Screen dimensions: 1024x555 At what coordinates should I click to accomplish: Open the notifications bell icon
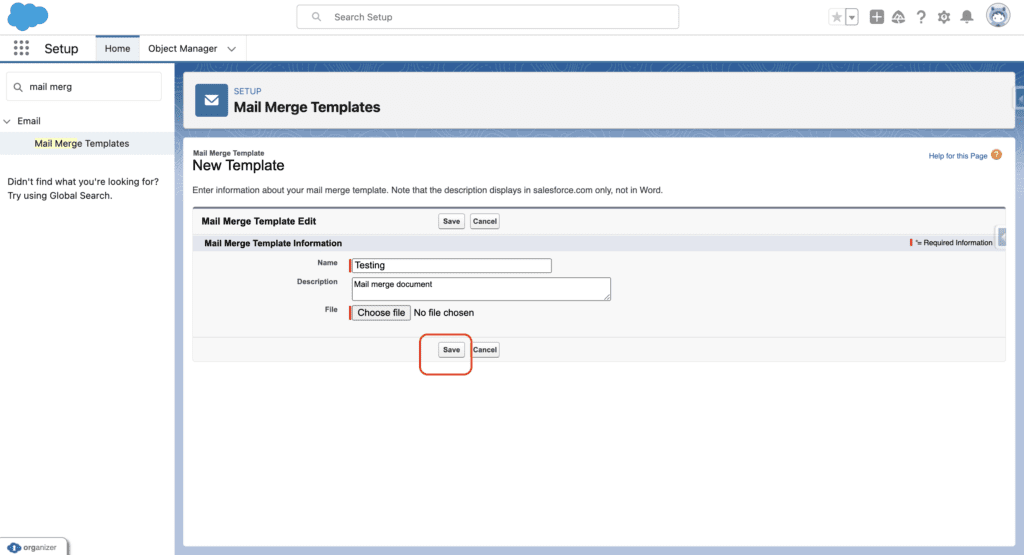click(x=966, y=17)
